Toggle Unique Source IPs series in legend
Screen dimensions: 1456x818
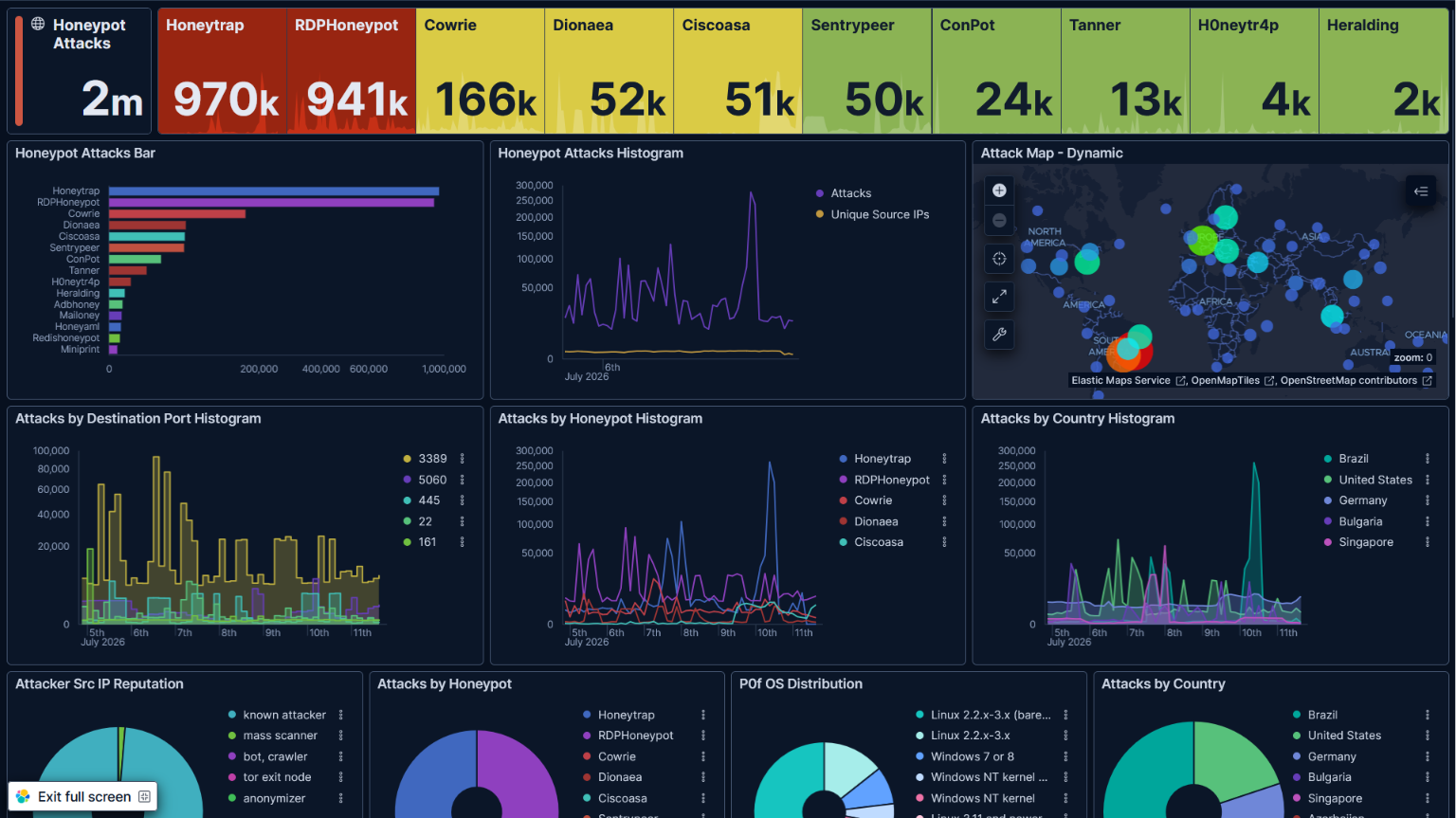tap(880, 214)
